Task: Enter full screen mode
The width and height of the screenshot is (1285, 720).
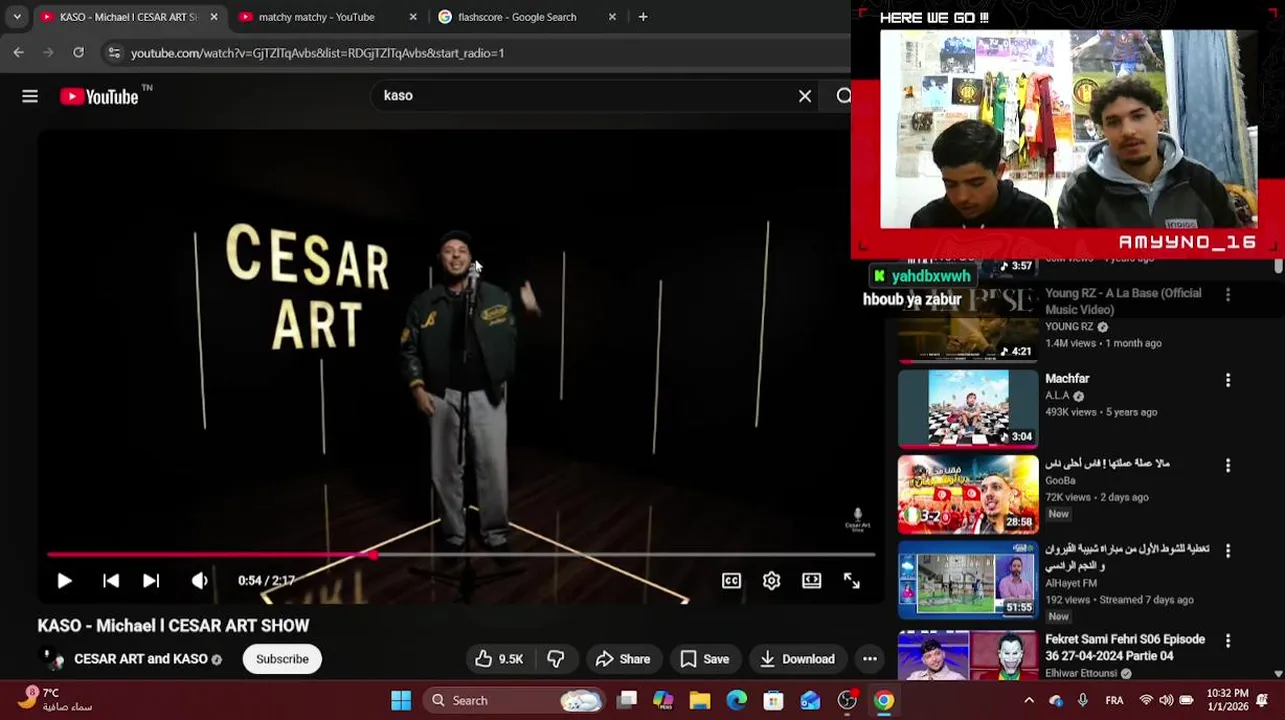Action: (852, 580)
